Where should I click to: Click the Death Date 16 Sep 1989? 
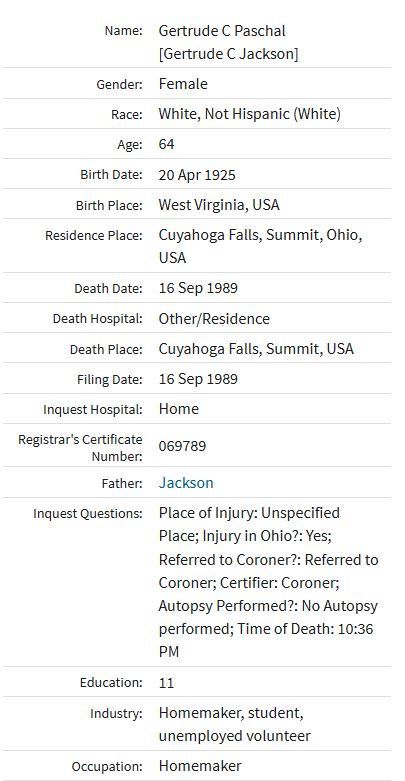(x=198, y=288)
